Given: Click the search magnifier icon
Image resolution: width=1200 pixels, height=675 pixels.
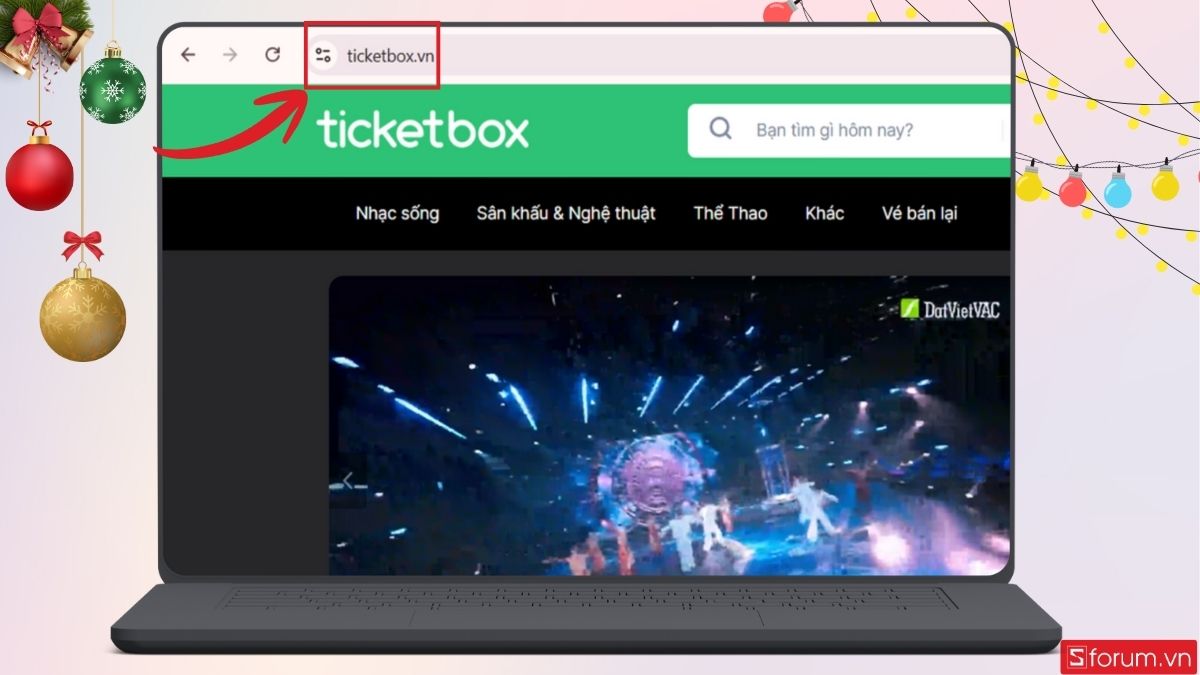Looking at the screenshot, I should [x=720, y=129].
